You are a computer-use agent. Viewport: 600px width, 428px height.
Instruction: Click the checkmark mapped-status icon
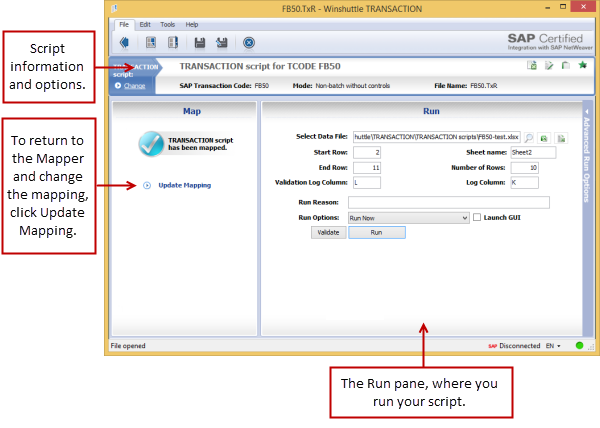pyautogui.click(x=151, y=144)
